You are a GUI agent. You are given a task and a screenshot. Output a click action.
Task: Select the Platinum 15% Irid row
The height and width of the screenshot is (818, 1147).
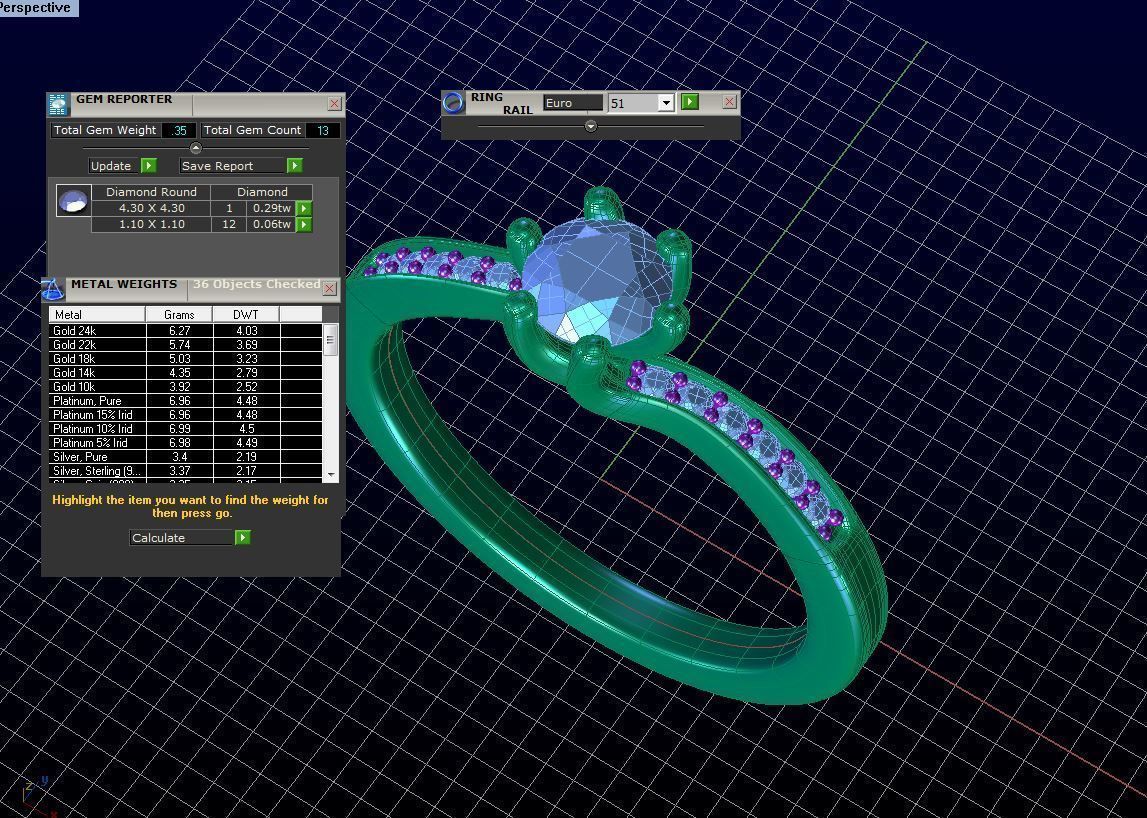(186, 415)
